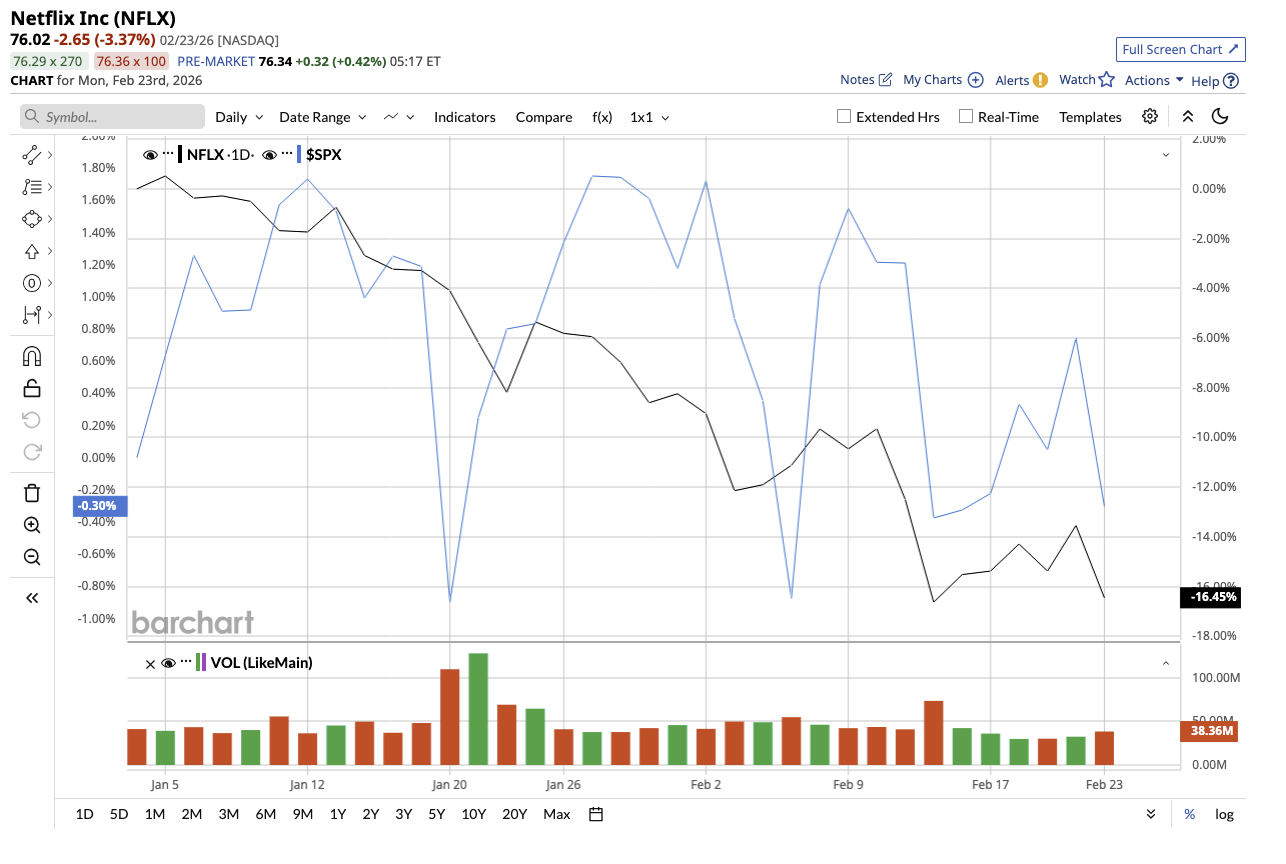Remove the VOL indicator pane
The image size is (1286, 864).
(x=150, y=662)
